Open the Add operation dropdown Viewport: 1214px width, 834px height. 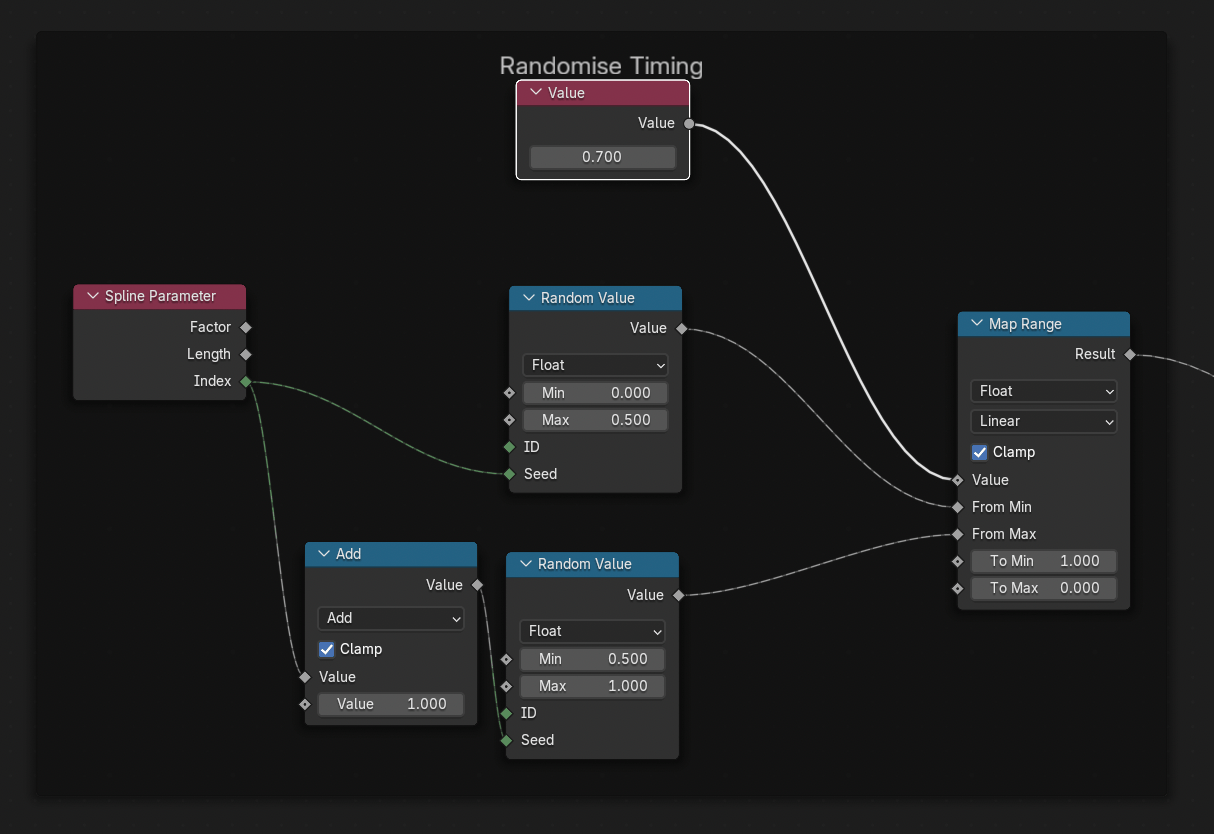click(391, 618)
